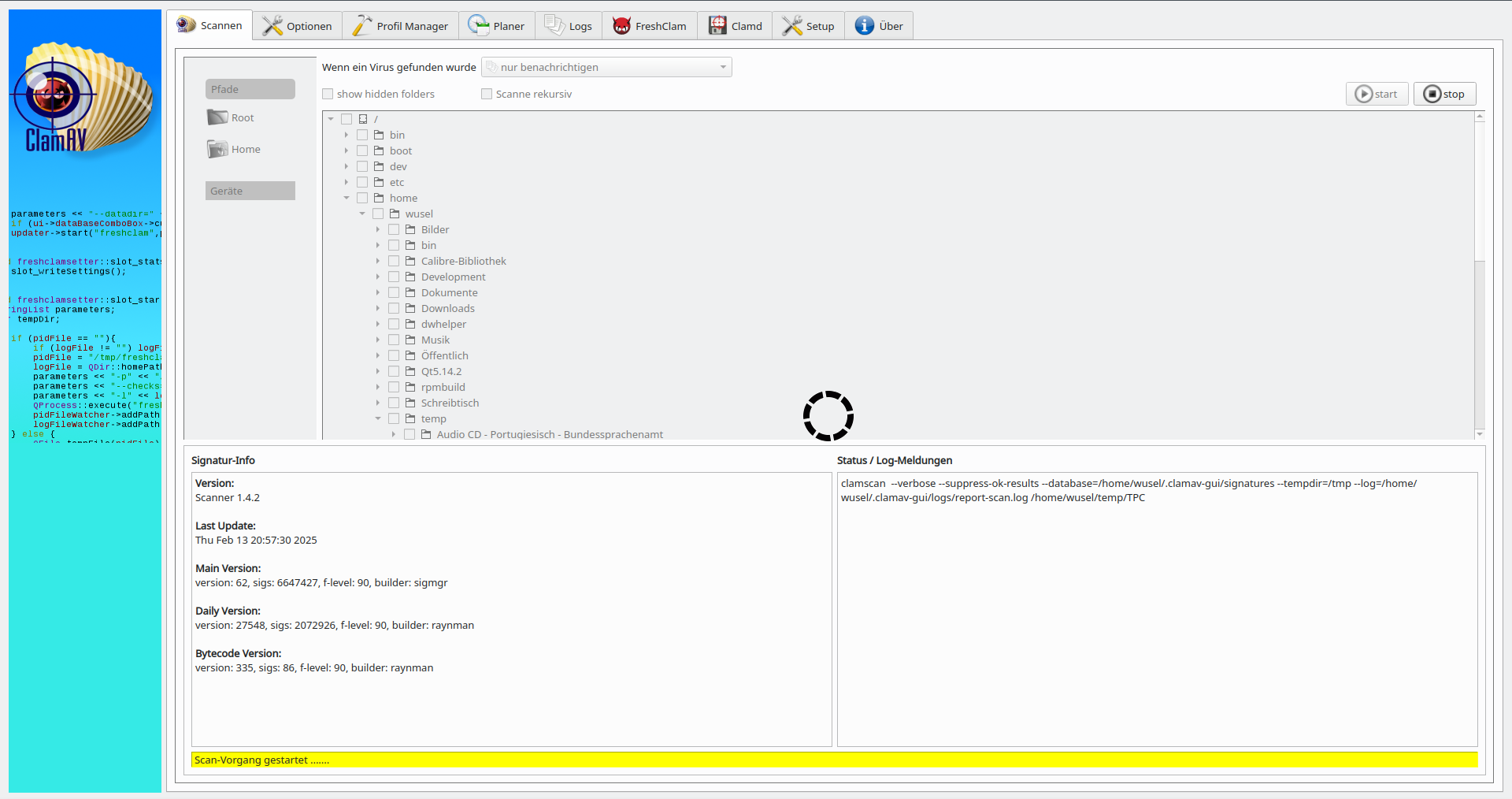Collapse the home folder node

pyautogui.click(x=346, y=198)
